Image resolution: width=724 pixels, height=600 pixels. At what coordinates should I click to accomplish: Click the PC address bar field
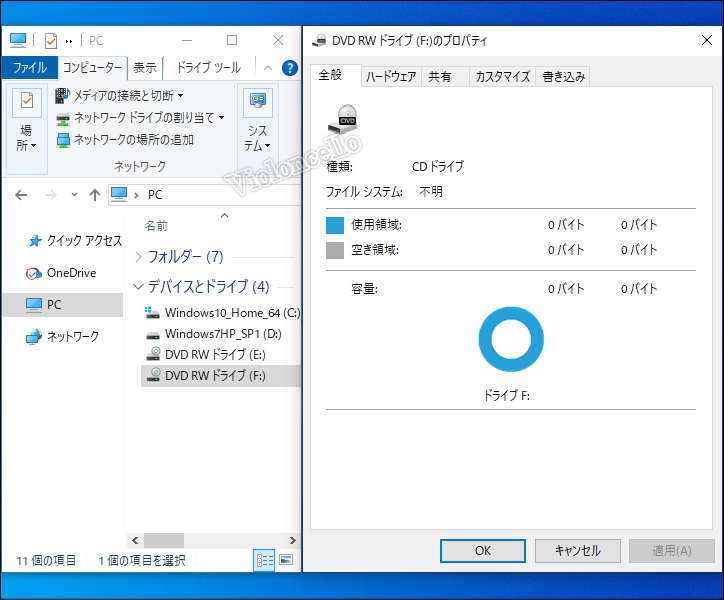[x=205, y=195]
